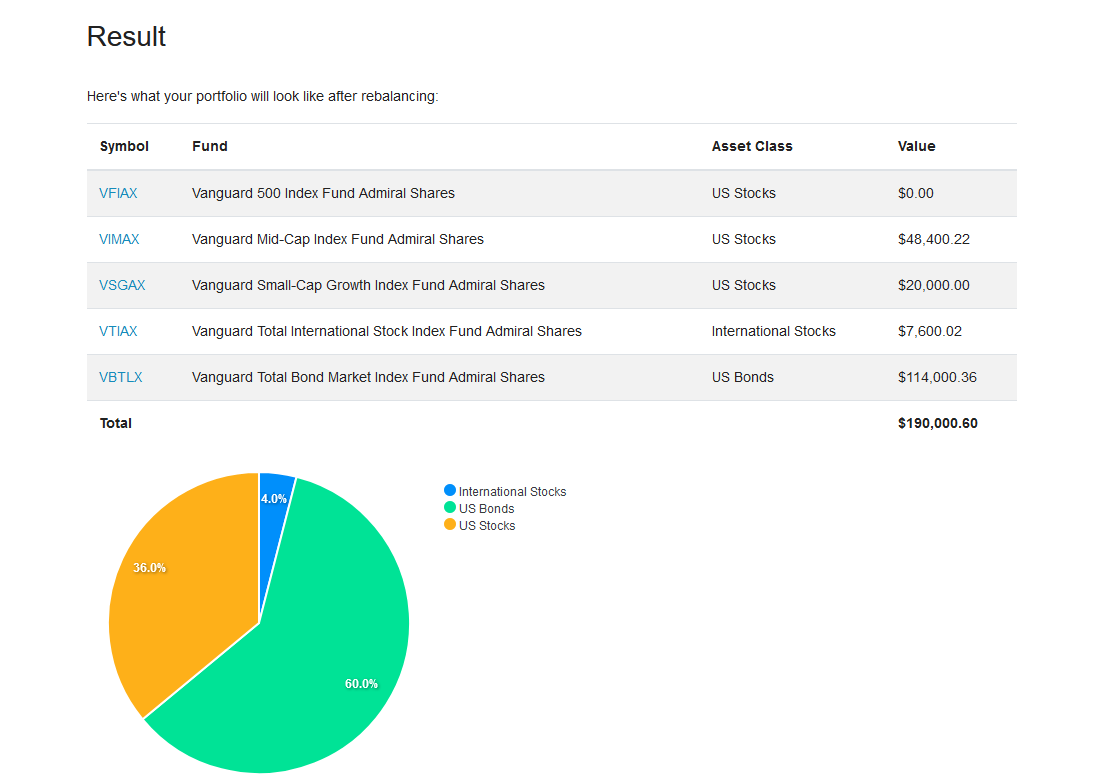
Task: Click Vanguard 500 Index Fund Admiral Shares
Action: (x=323, y=193)
